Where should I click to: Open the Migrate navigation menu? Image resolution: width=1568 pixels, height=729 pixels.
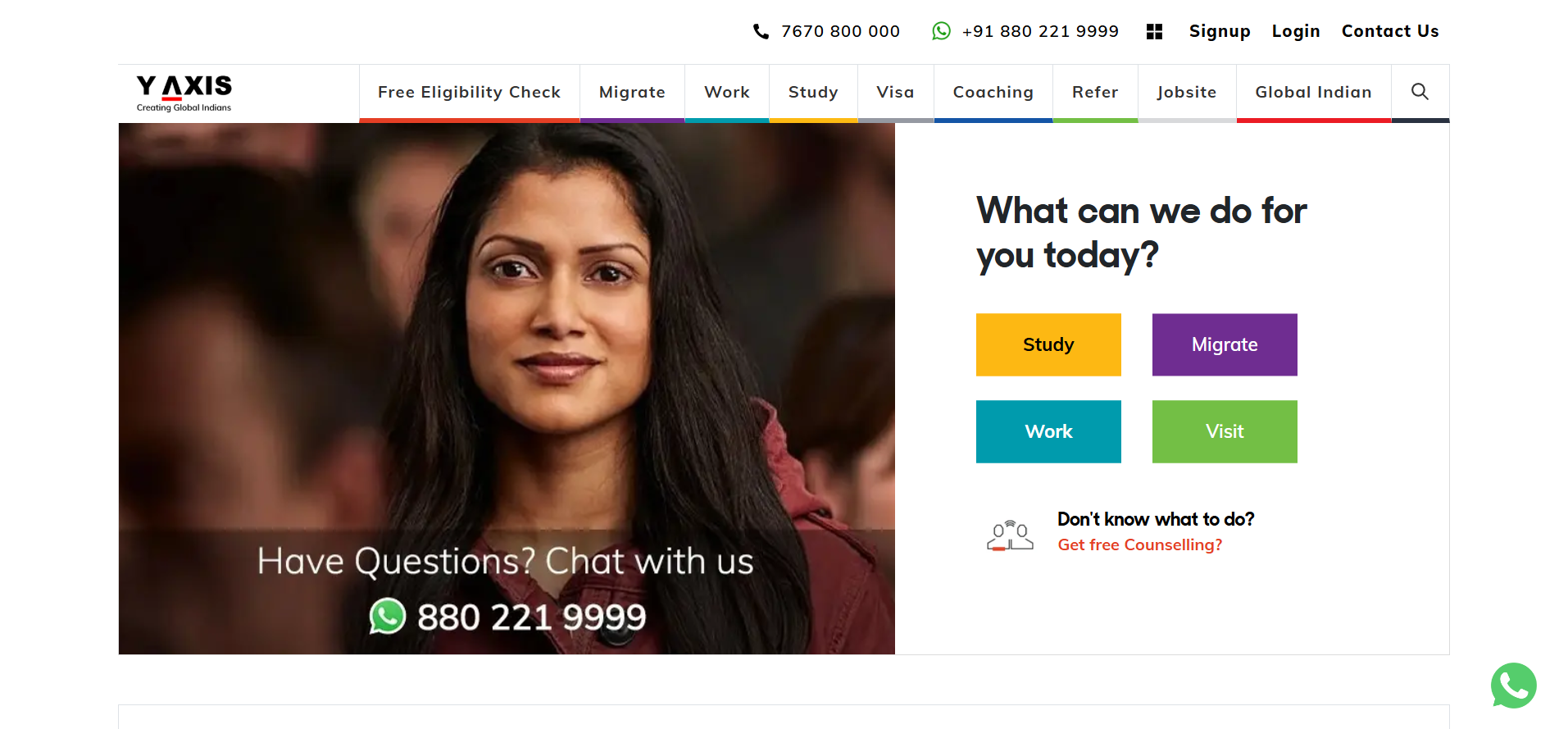[632, 92]
